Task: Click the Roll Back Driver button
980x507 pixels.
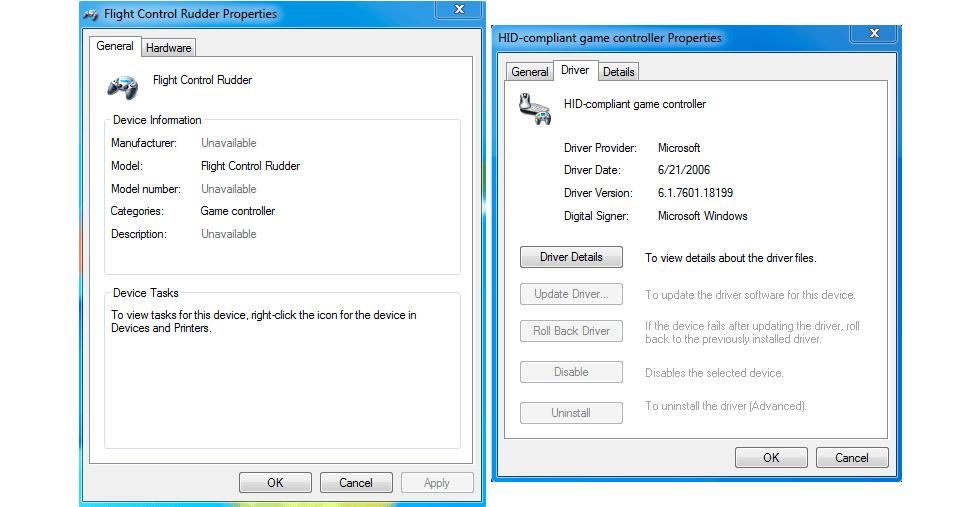Action: [571, 331]
